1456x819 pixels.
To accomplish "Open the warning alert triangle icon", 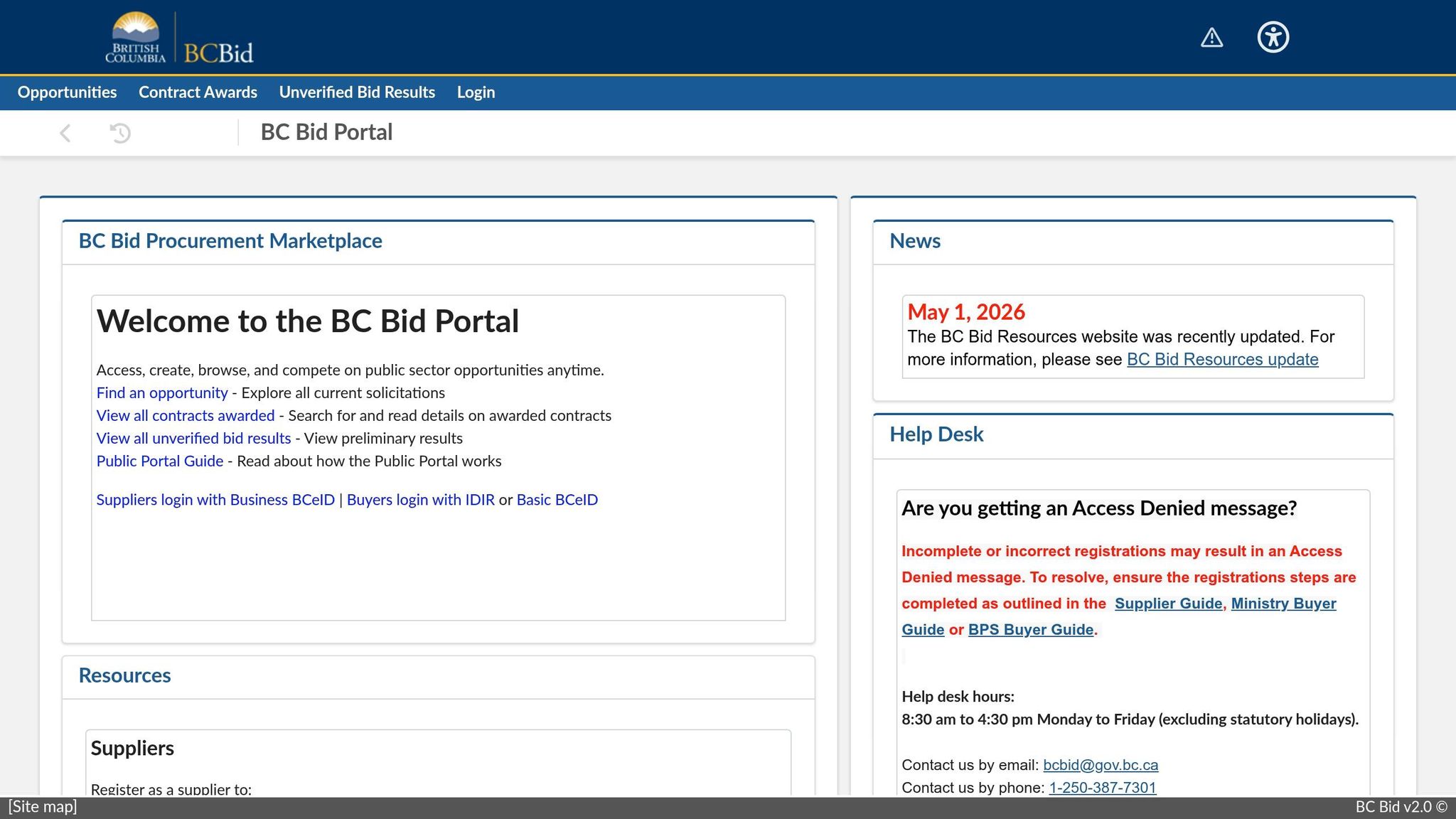I will click(1211, 38).
